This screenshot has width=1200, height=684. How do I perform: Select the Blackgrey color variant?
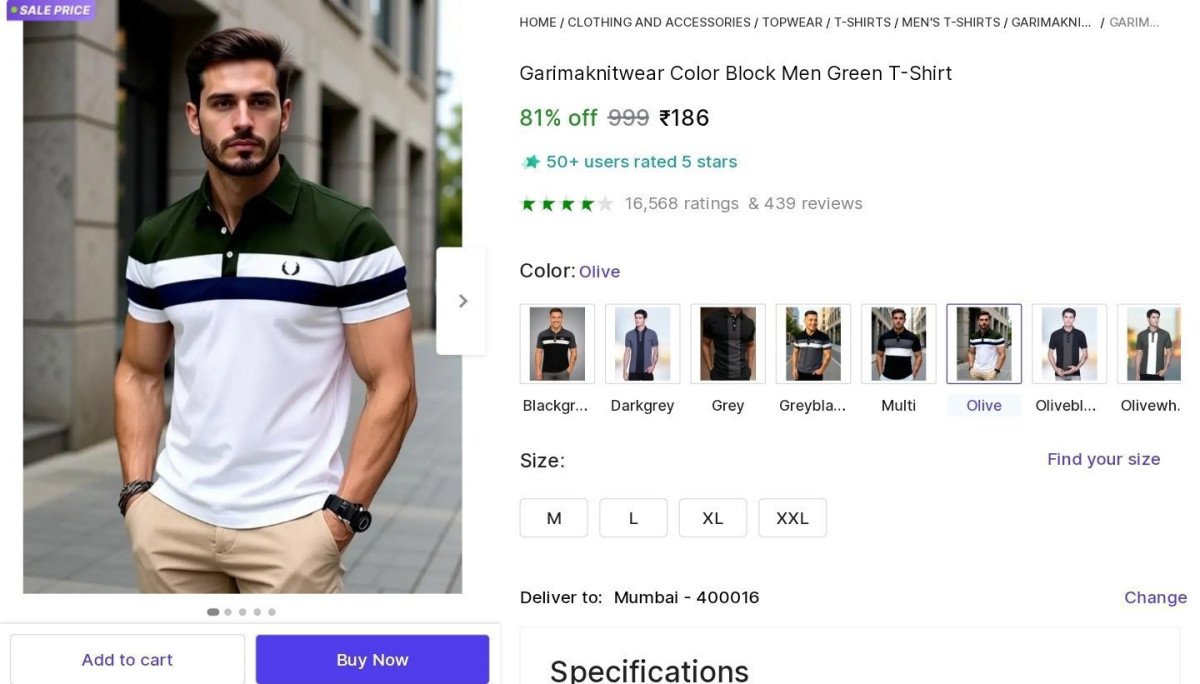(556, 342)
